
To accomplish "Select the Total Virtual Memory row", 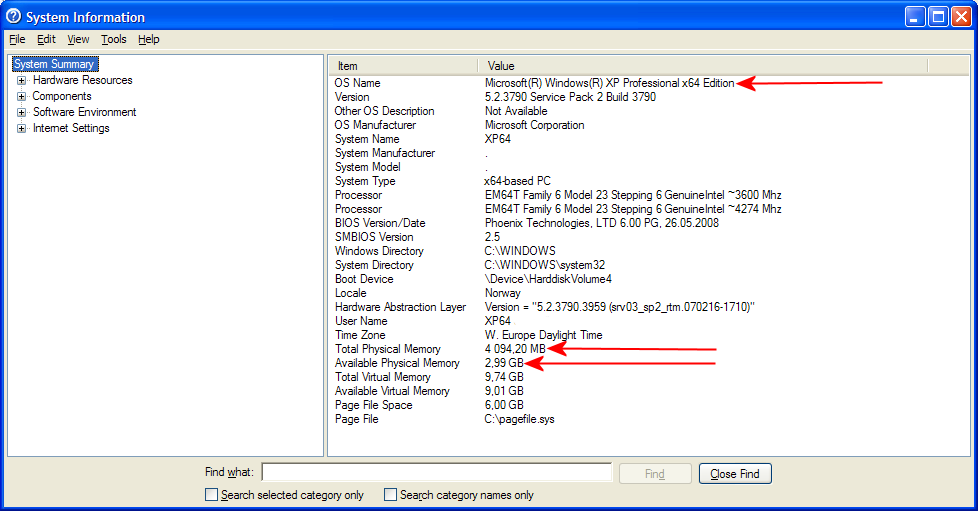I will [649, 377].
